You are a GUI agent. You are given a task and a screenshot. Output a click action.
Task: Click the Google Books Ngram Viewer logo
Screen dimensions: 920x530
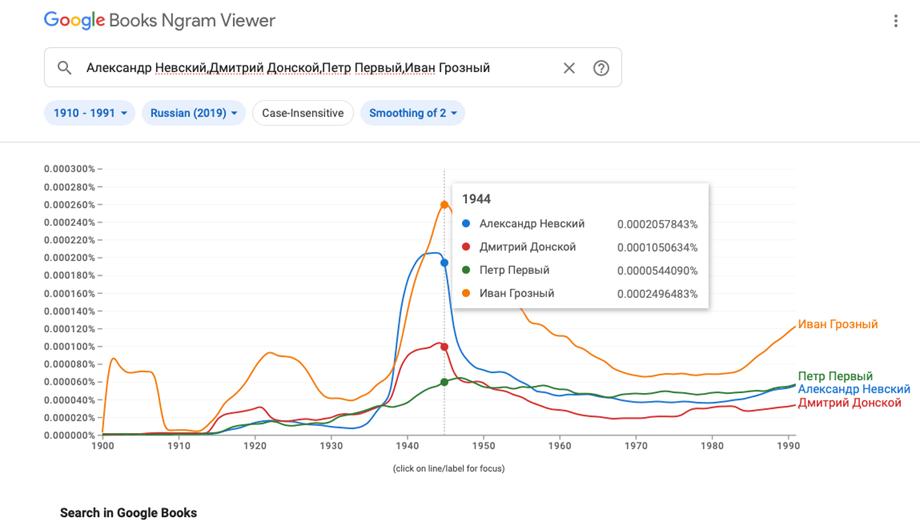pos(160,21)
